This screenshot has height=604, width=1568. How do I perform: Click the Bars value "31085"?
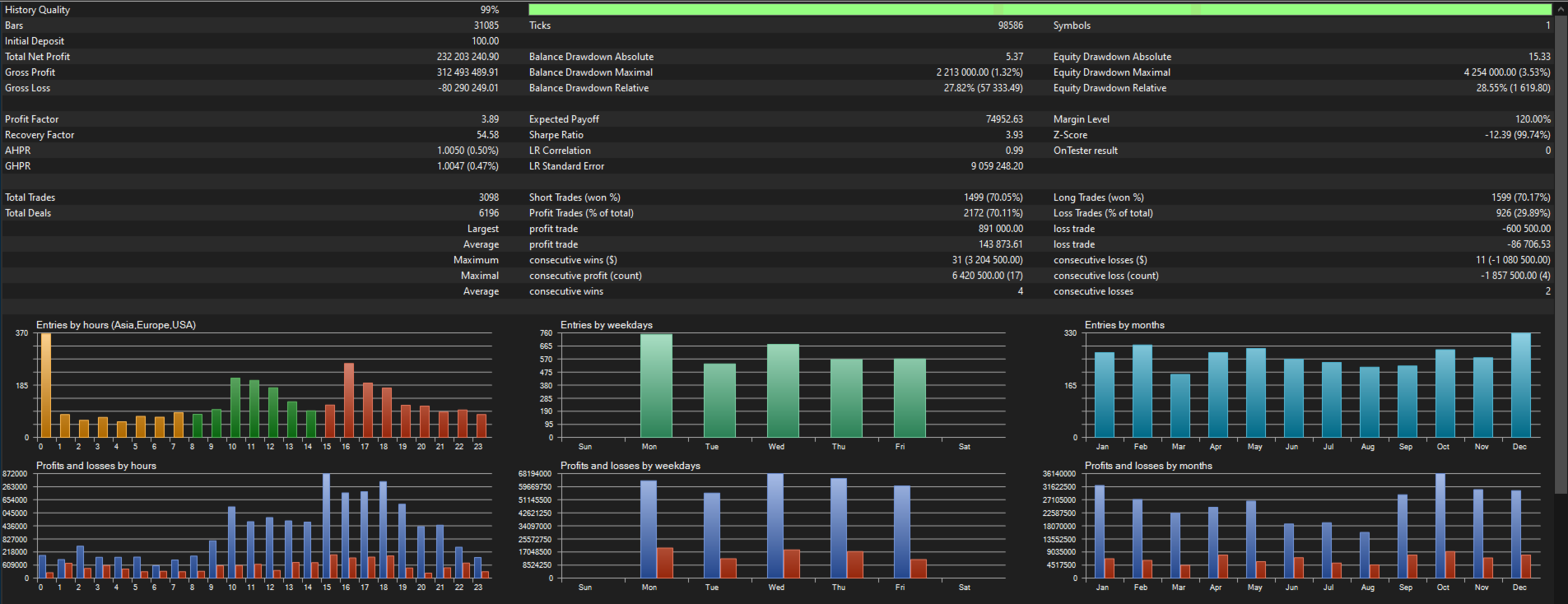[486, 26]
